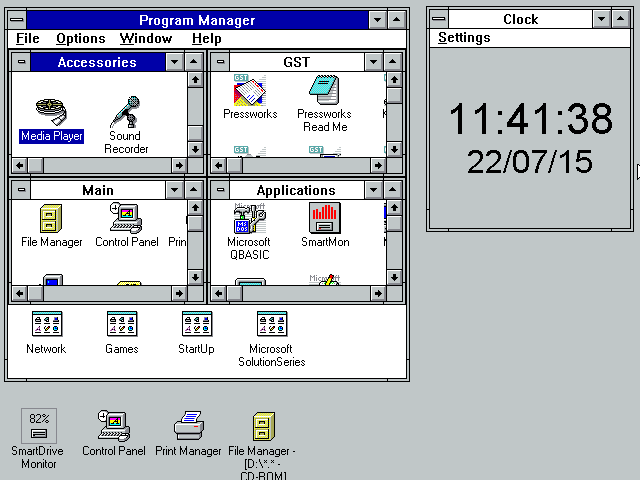This screenshot has height=480, width=640.
Task: Select the Sound Recorder icon
Action: point(126,112)
